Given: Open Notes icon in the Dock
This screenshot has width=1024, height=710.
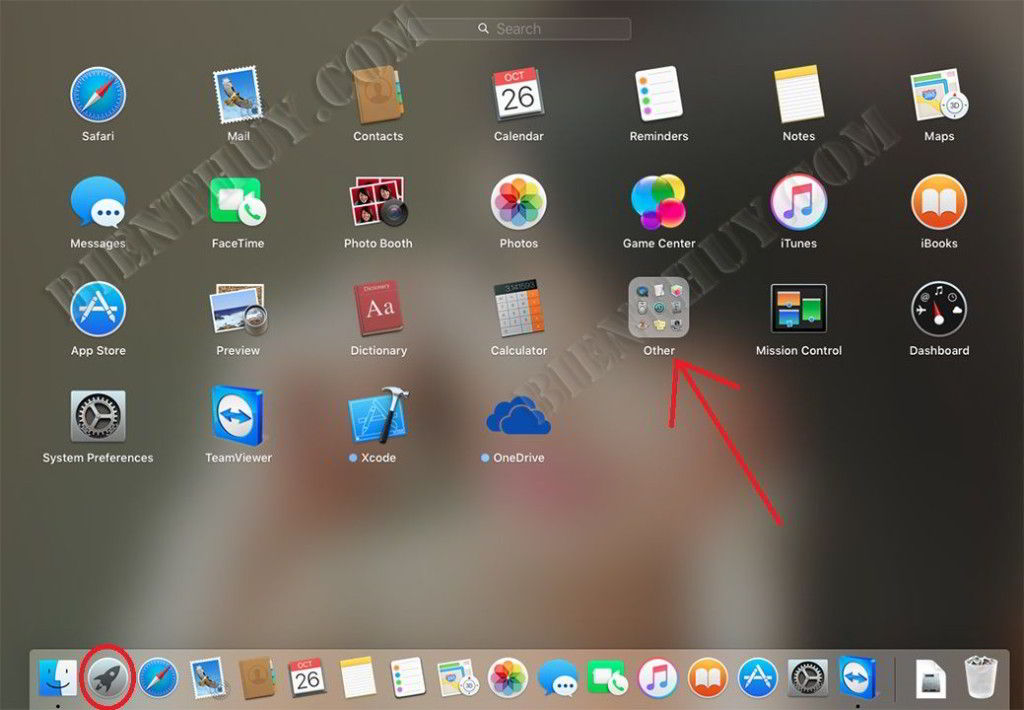Looking at the screenshot, I should [x=357, y=678].
